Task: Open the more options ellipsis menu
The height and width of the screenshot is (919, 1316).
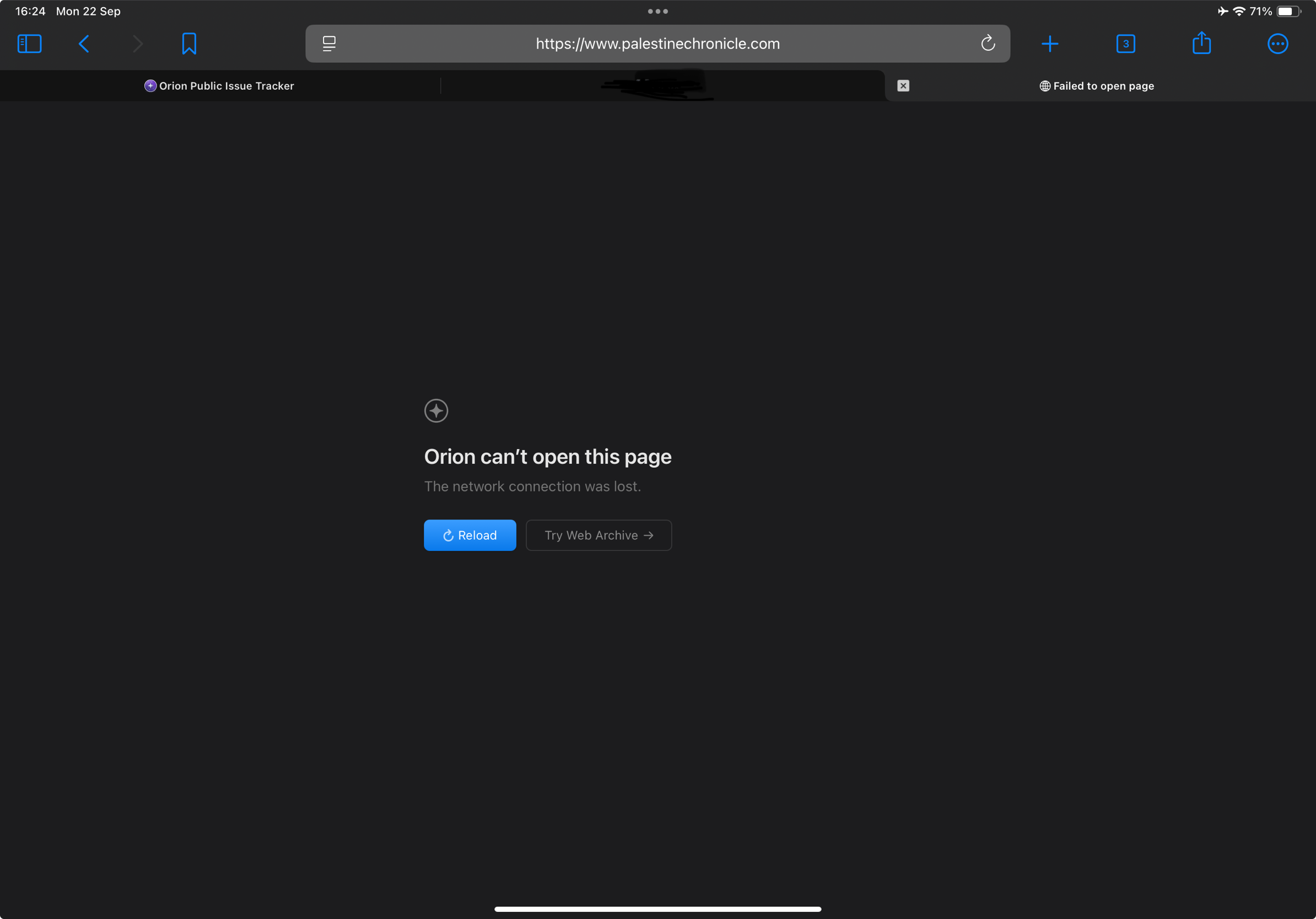Action: (x=1277, y=44)
